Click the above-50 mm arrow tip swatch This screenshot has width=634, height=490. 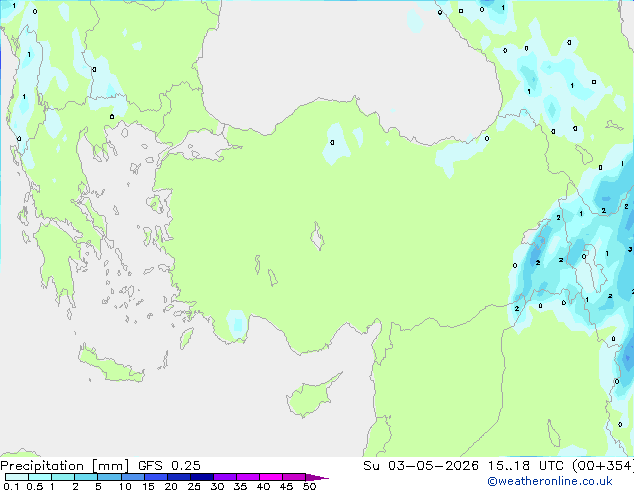click(x=317, y=477)
